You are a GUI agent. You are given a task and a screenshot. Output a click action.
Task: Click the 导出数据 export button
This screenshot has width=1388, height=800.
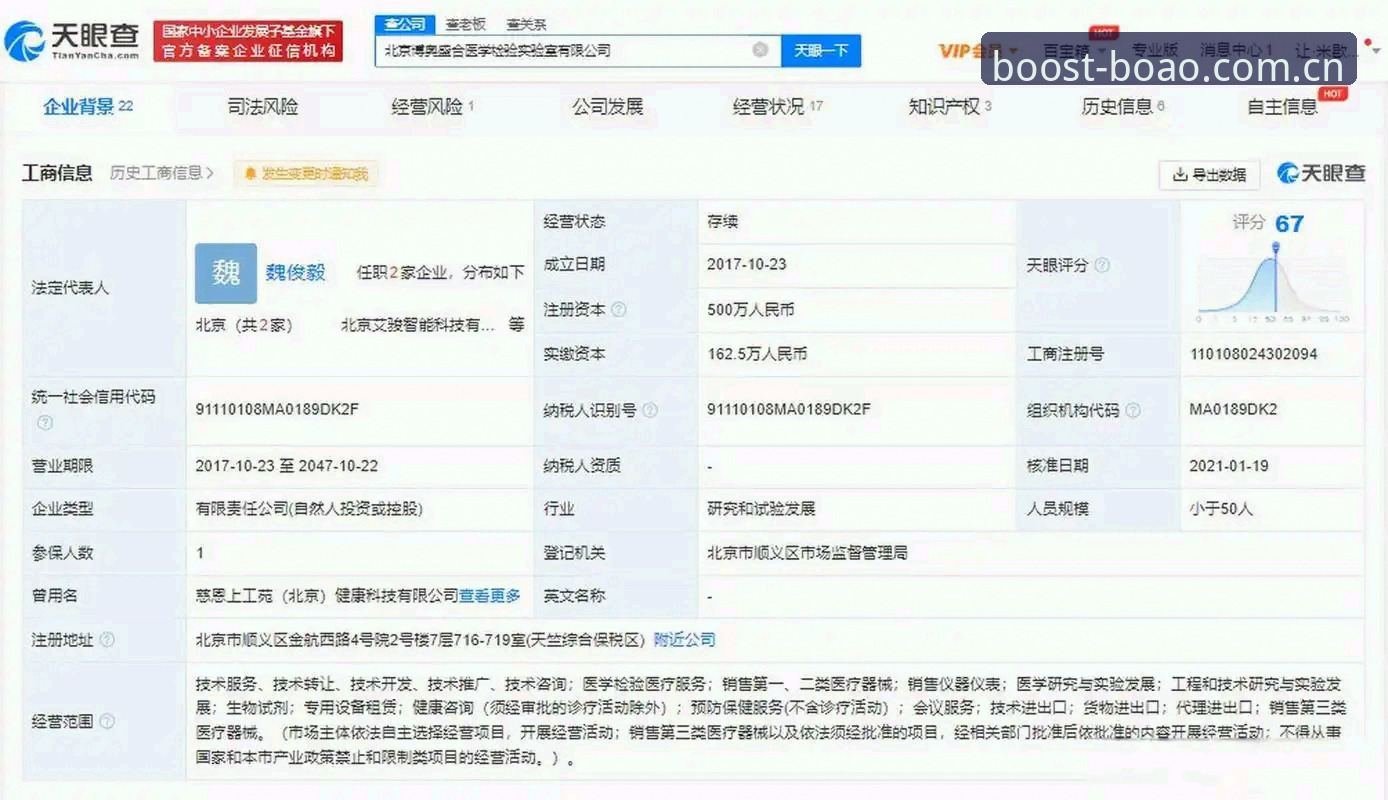coord(1209,175)
